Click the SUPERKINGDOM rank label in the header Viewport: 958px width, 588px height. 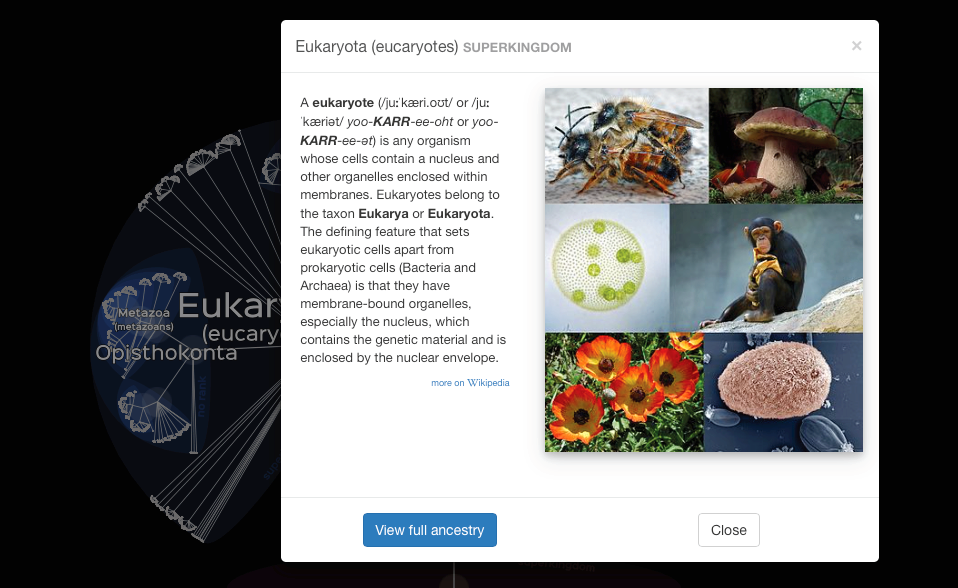click(517, 48)
